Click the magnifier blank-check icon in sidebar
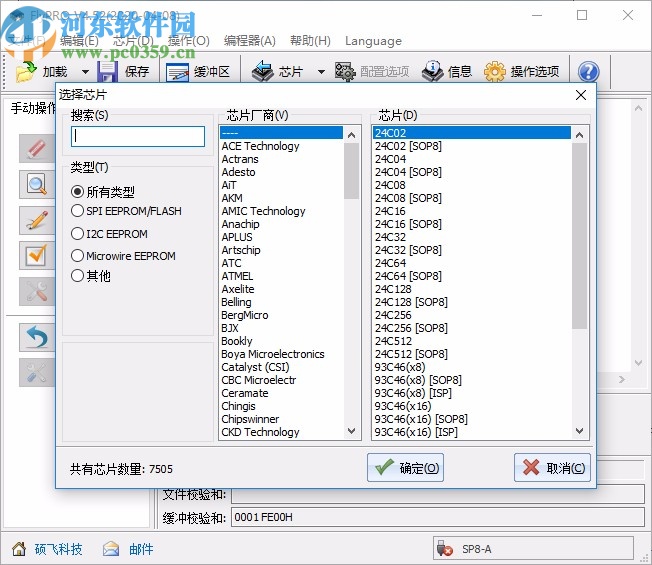Viewport: 652px width, 565px height. (37, 184)
